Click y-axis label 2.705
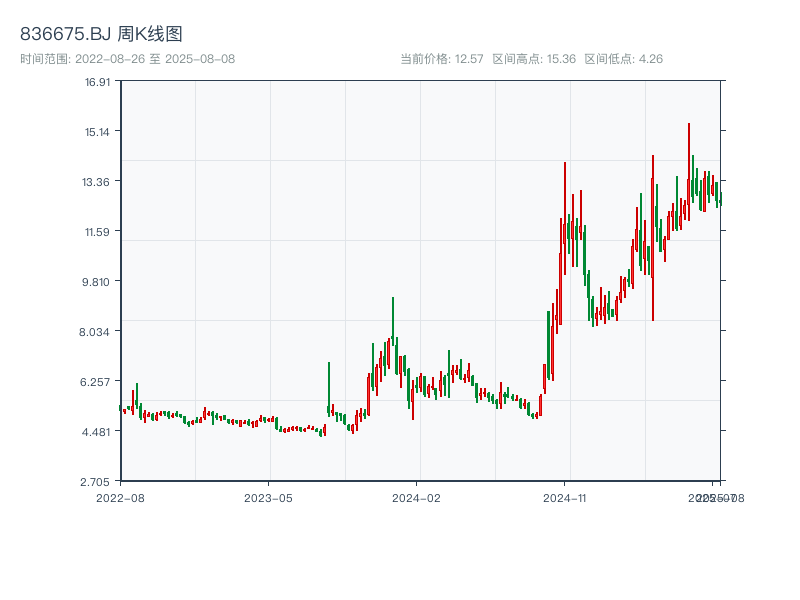The image size is (800, 600). [x=95, y=482]
